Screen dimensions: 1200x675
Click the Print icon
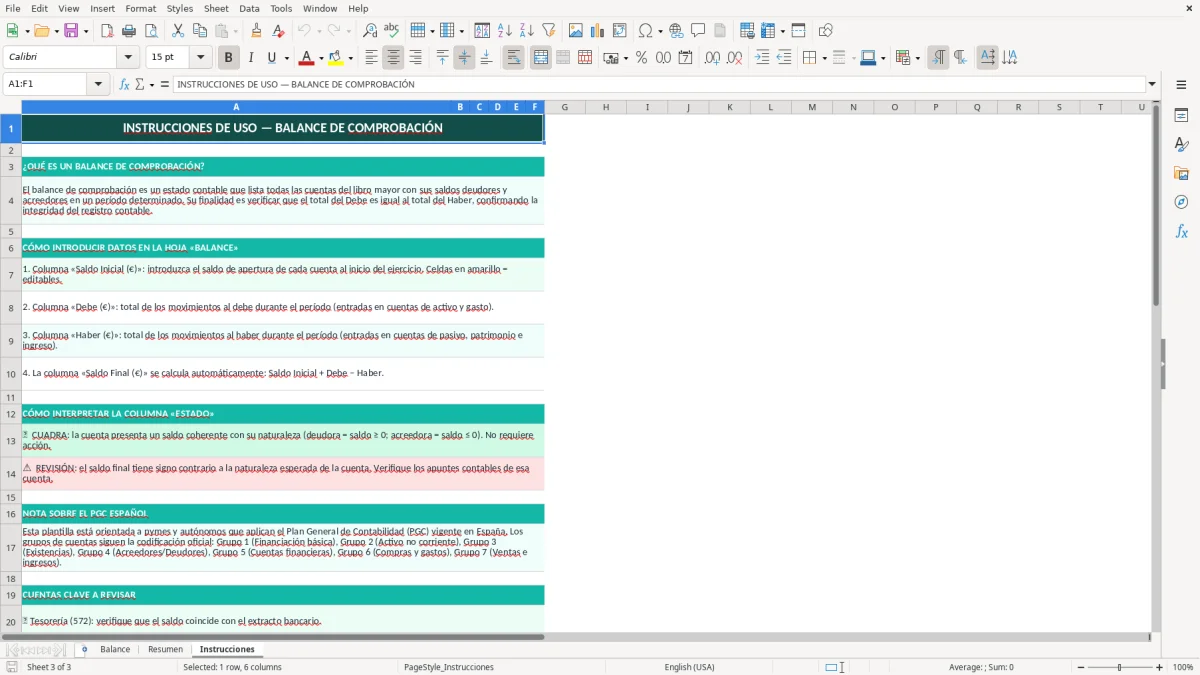click(x=129, y=31)
